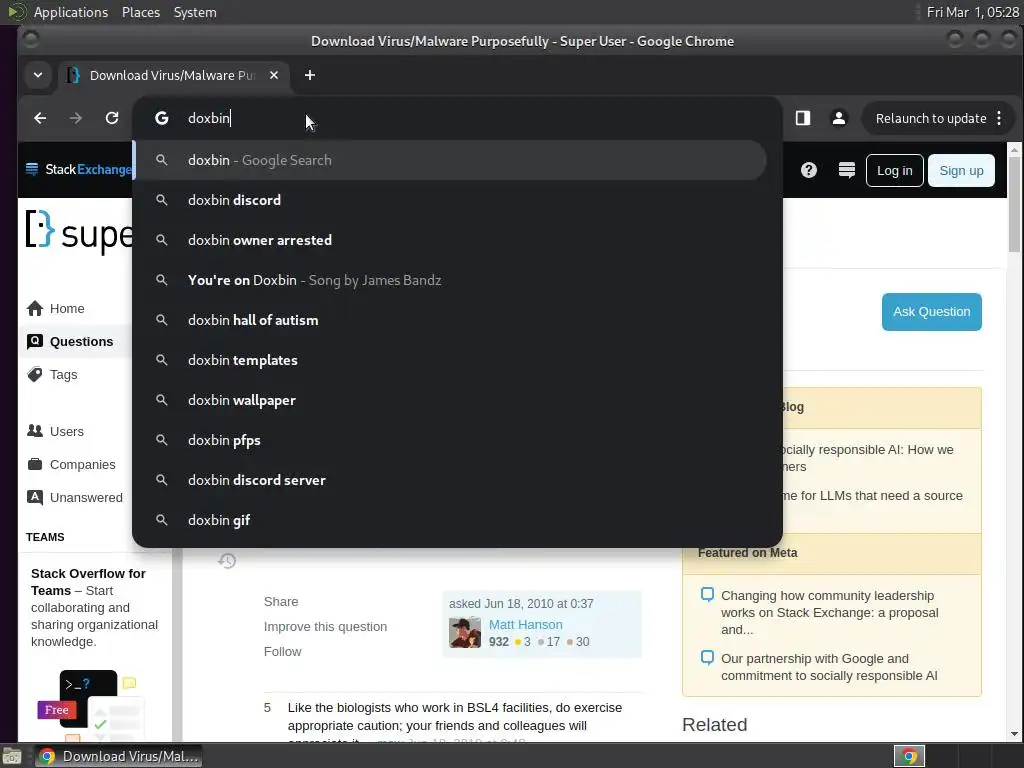Click the page vertical scrollbar thumb

pos(1014,203)
